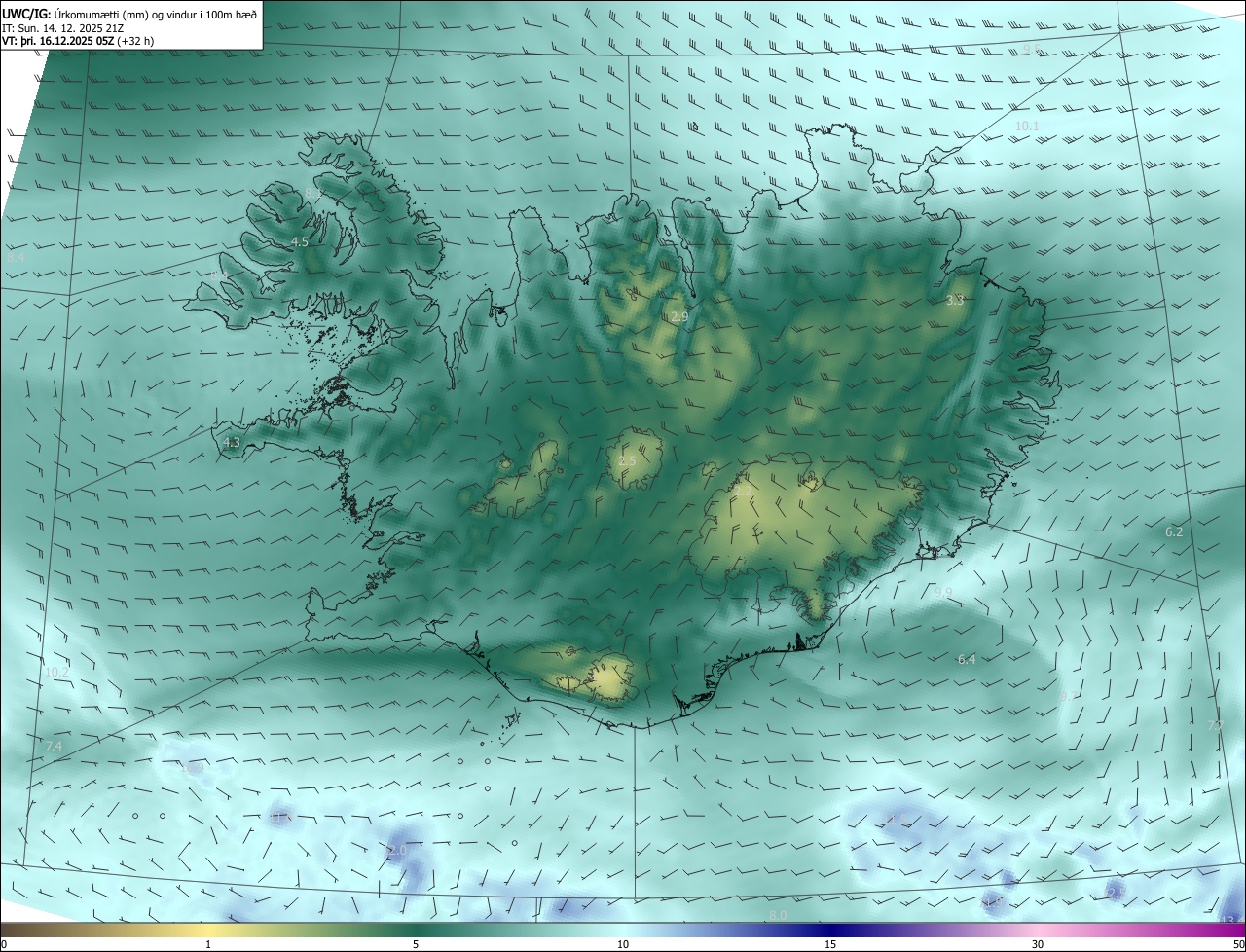Click the color bar tick label 5
This screenshot has height=952, width=1246.
416,944
